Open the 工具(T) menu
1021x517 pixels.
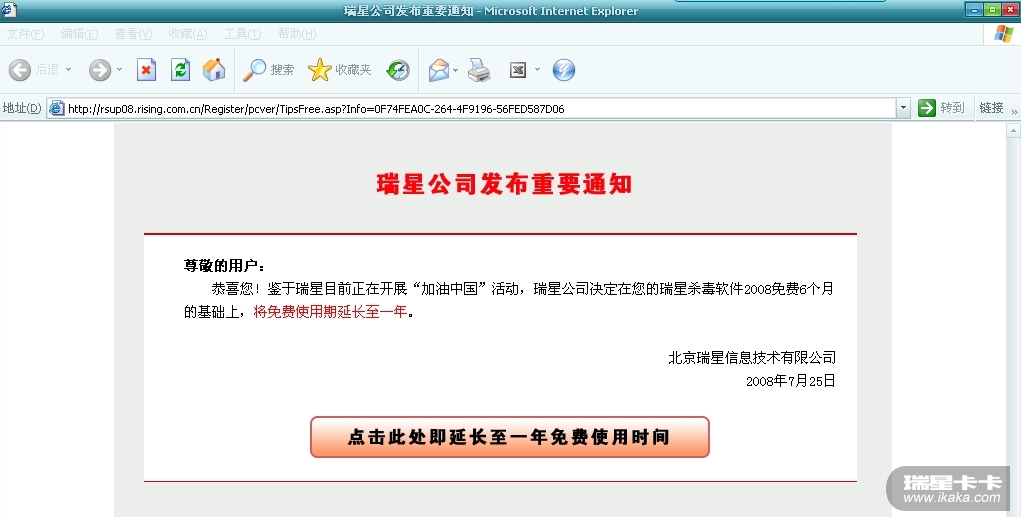(242, 34)
